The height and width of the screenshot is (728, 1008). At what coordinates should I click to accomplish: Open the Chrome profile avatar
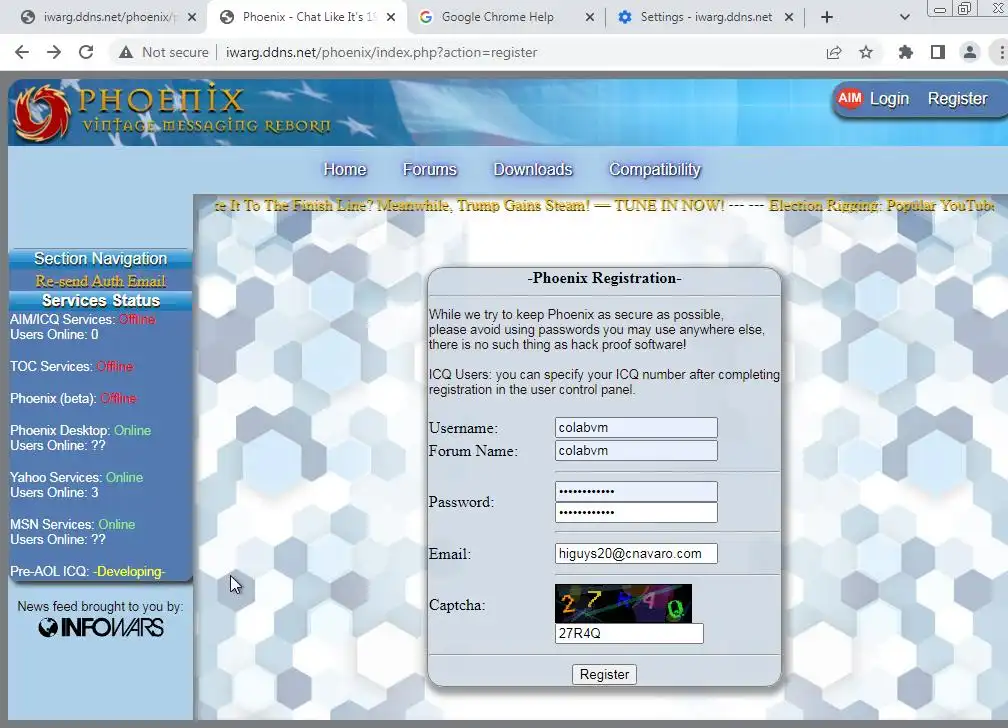tap(969, 52)
